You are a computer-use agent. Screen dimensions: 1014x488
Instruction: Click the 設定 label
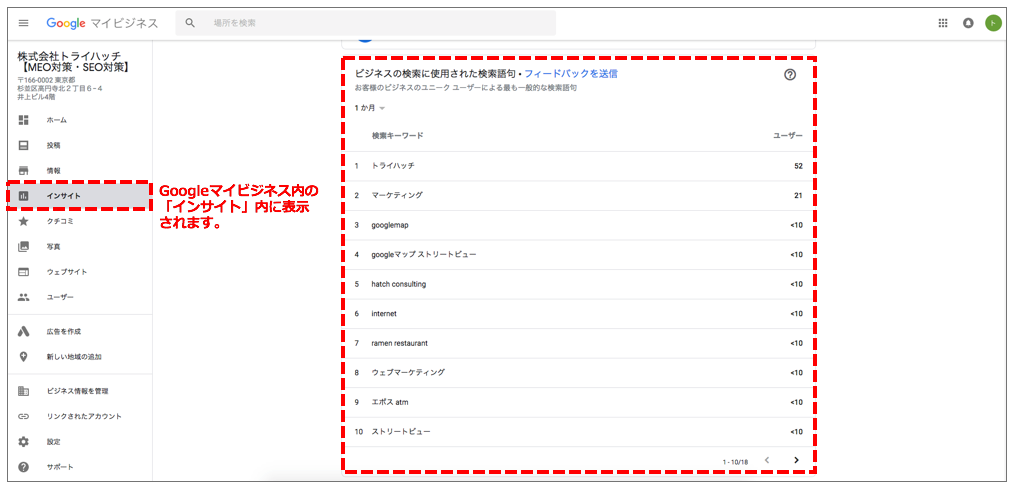tap(53, 441)
